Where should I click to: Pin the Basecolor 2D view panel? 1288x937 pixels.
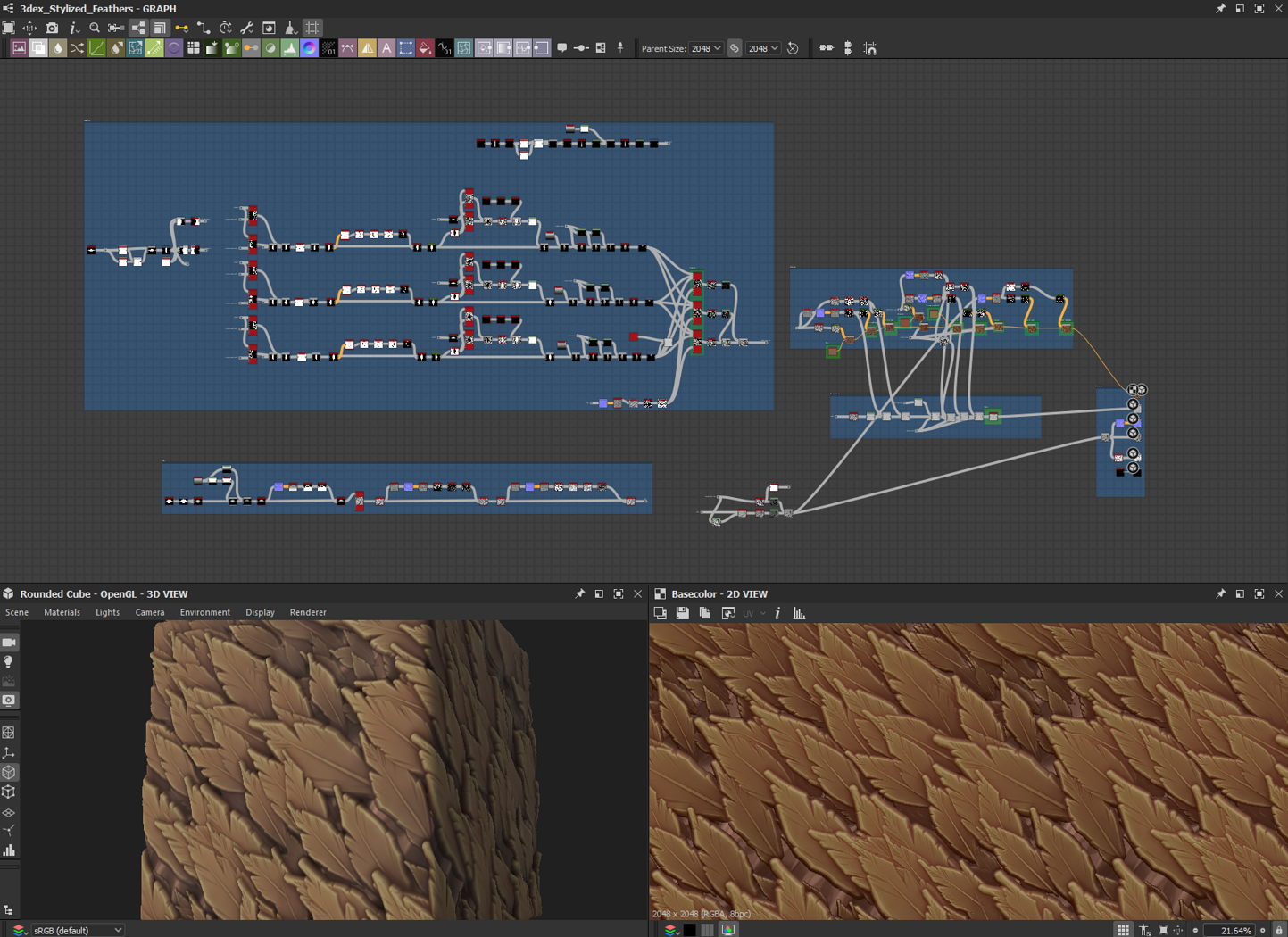1220,593
